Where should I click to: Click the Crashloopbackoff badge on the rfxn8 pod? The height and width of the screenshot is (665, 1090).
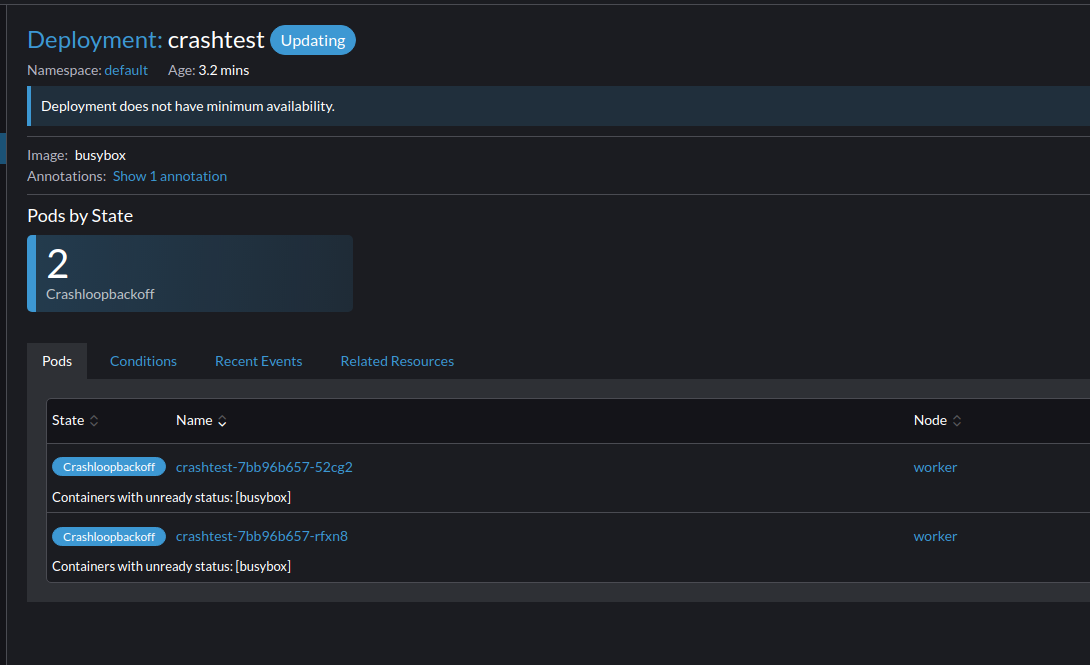pyautogui.click(x=109, y=536)
